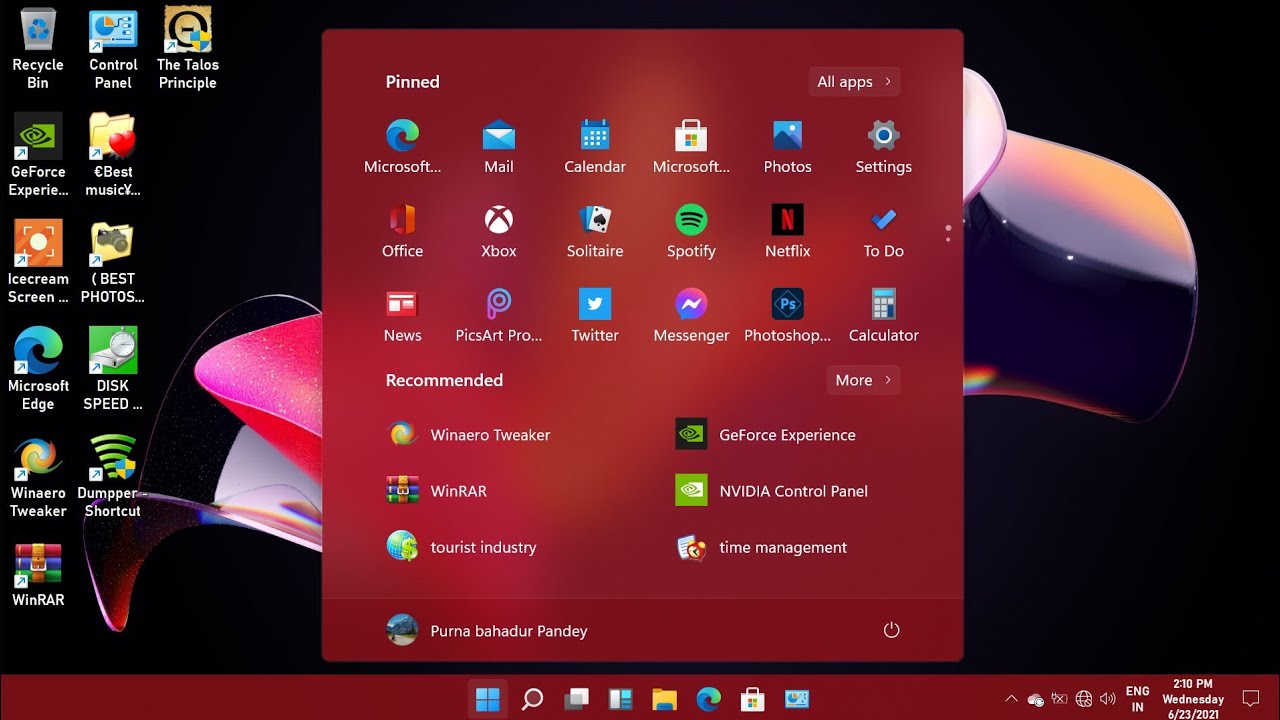
Task: Go to next pinned apps page dots
Action: pyautogui.click(x=948, y=233)
